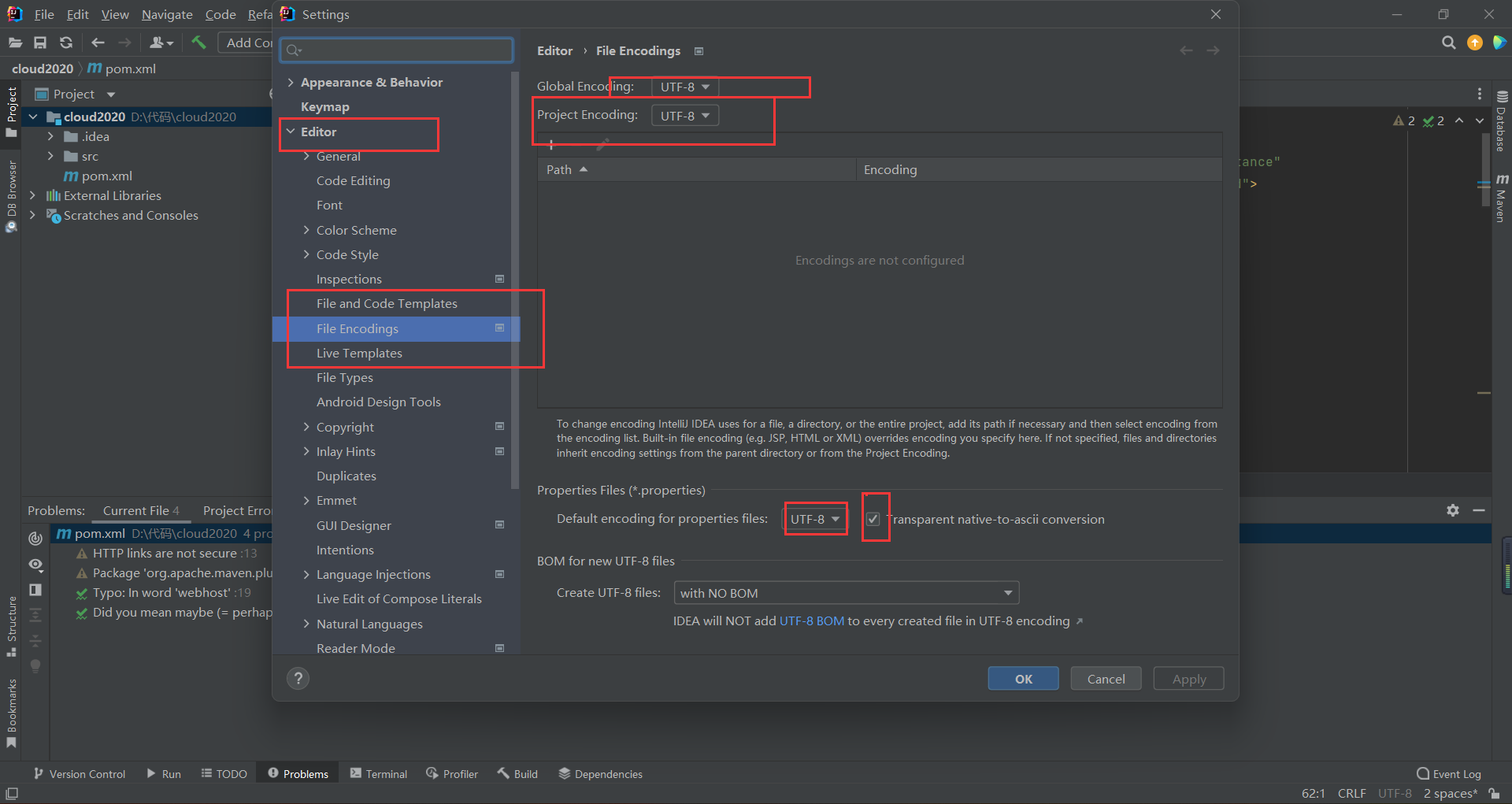The height and width of the screenshot is (804, 1512).
Task: Open the UTF-8 BOM link
Action: [x=811, y=621]
